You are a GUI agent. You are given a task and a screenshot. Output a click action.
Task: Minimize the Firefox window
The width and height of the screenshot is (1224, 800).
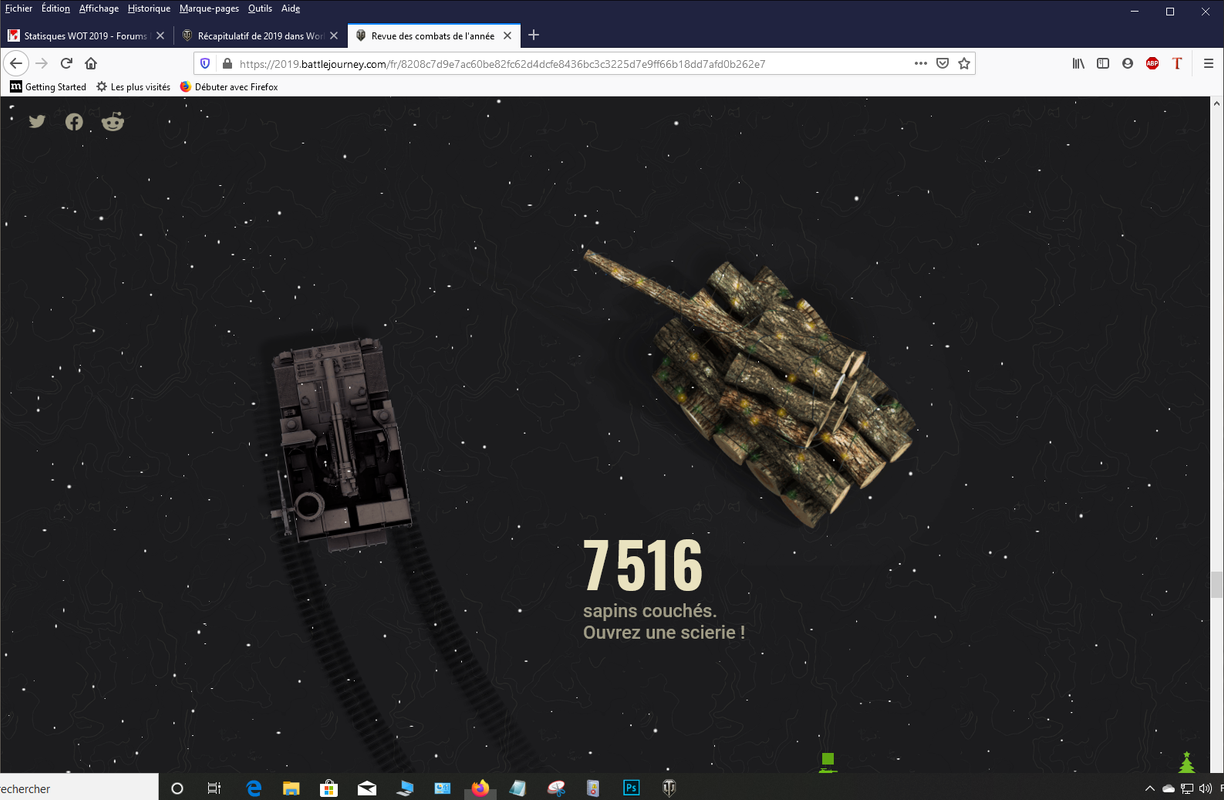[1134, 11]
